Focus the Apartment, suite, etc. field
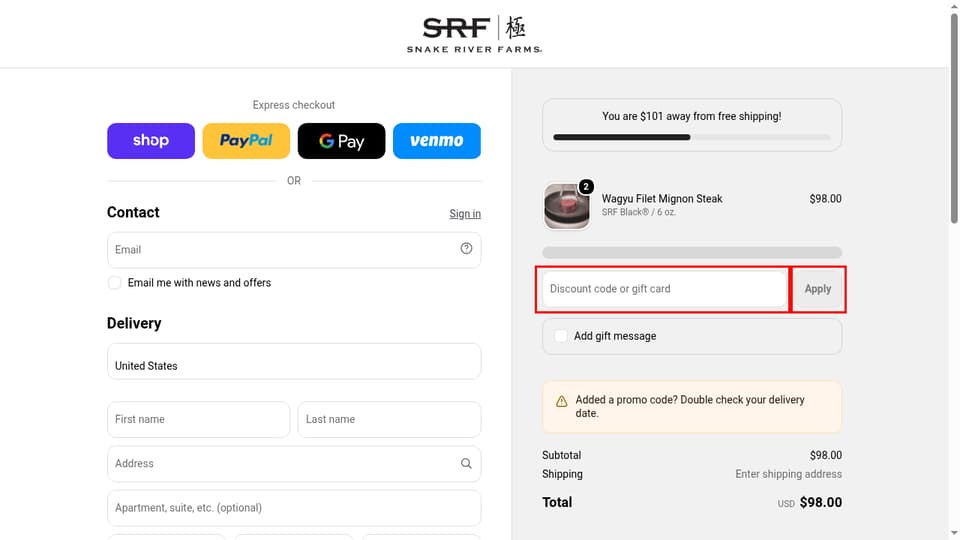The width and height of the screenshot is (960, 540). click(294, 508)
